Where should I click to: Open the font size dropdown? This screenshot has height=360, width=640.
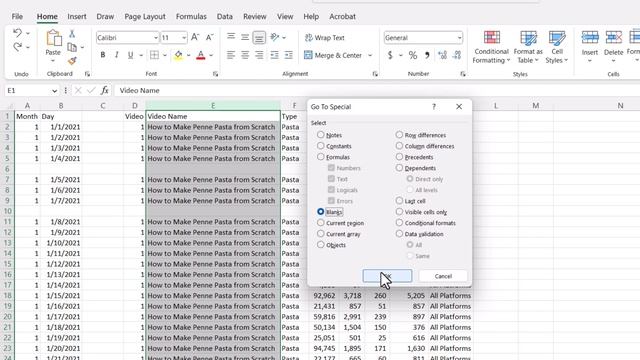[x=184, y=38]
